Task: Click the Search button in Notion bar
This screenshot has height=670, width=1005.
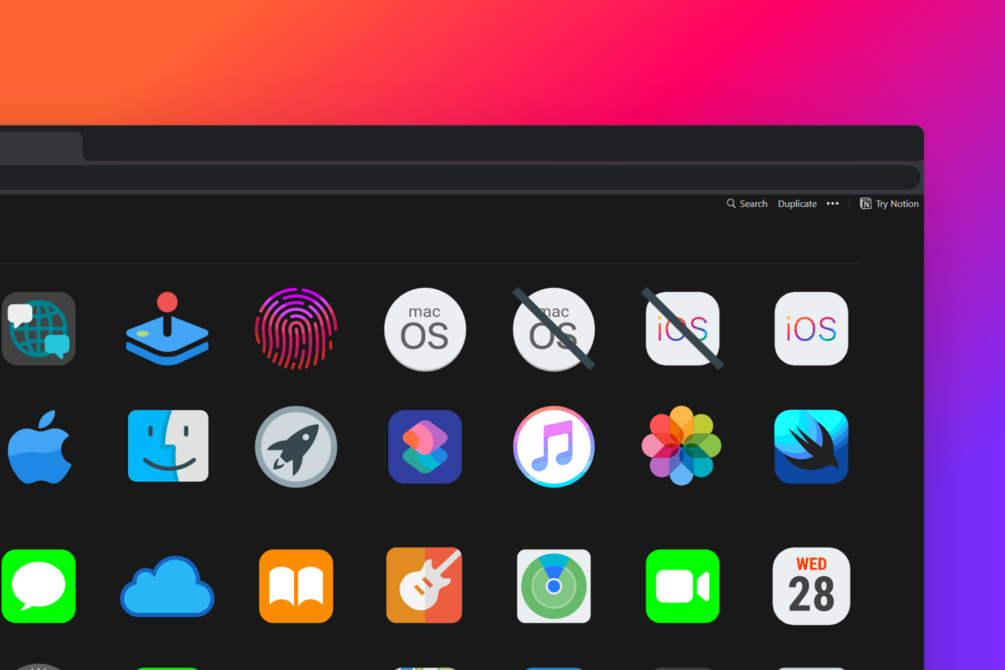Action: coord(747,204)
